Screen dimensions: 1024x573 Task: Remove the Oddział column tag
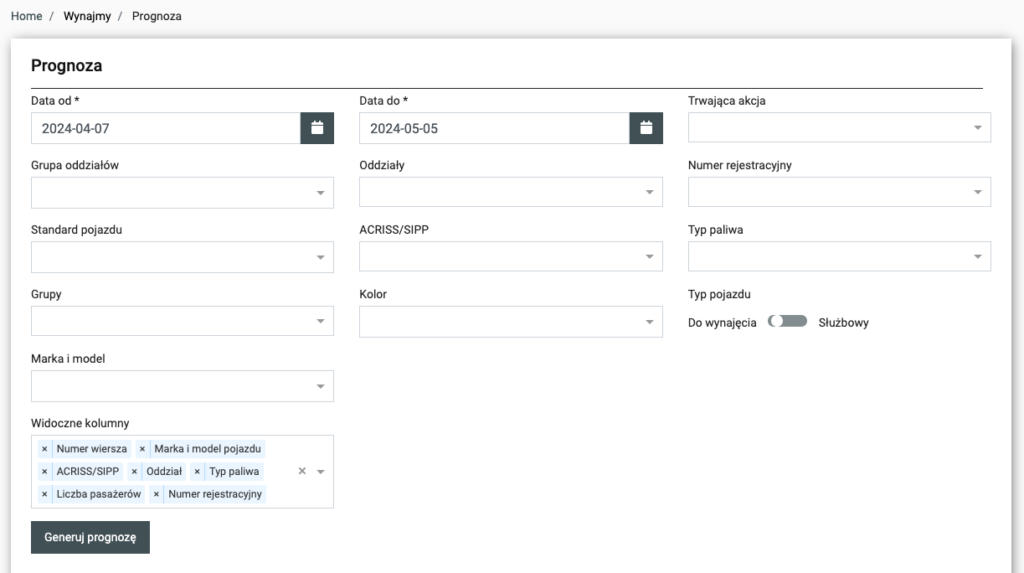[x=134, y=472]
